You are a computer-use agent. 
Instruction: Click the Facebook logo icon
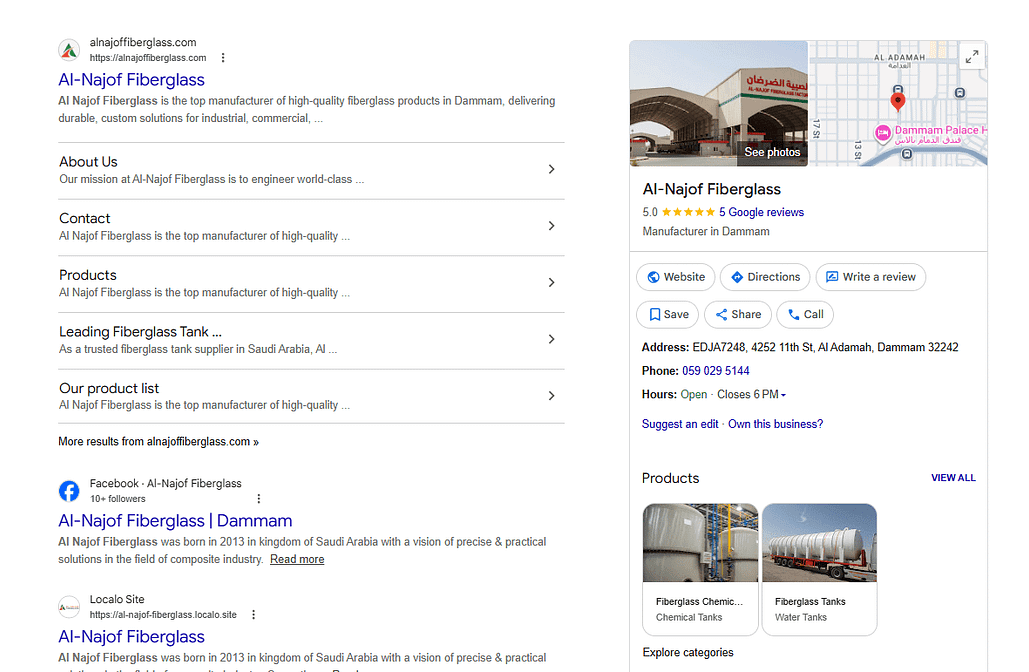pyautogui.click(x=69, y=491)
